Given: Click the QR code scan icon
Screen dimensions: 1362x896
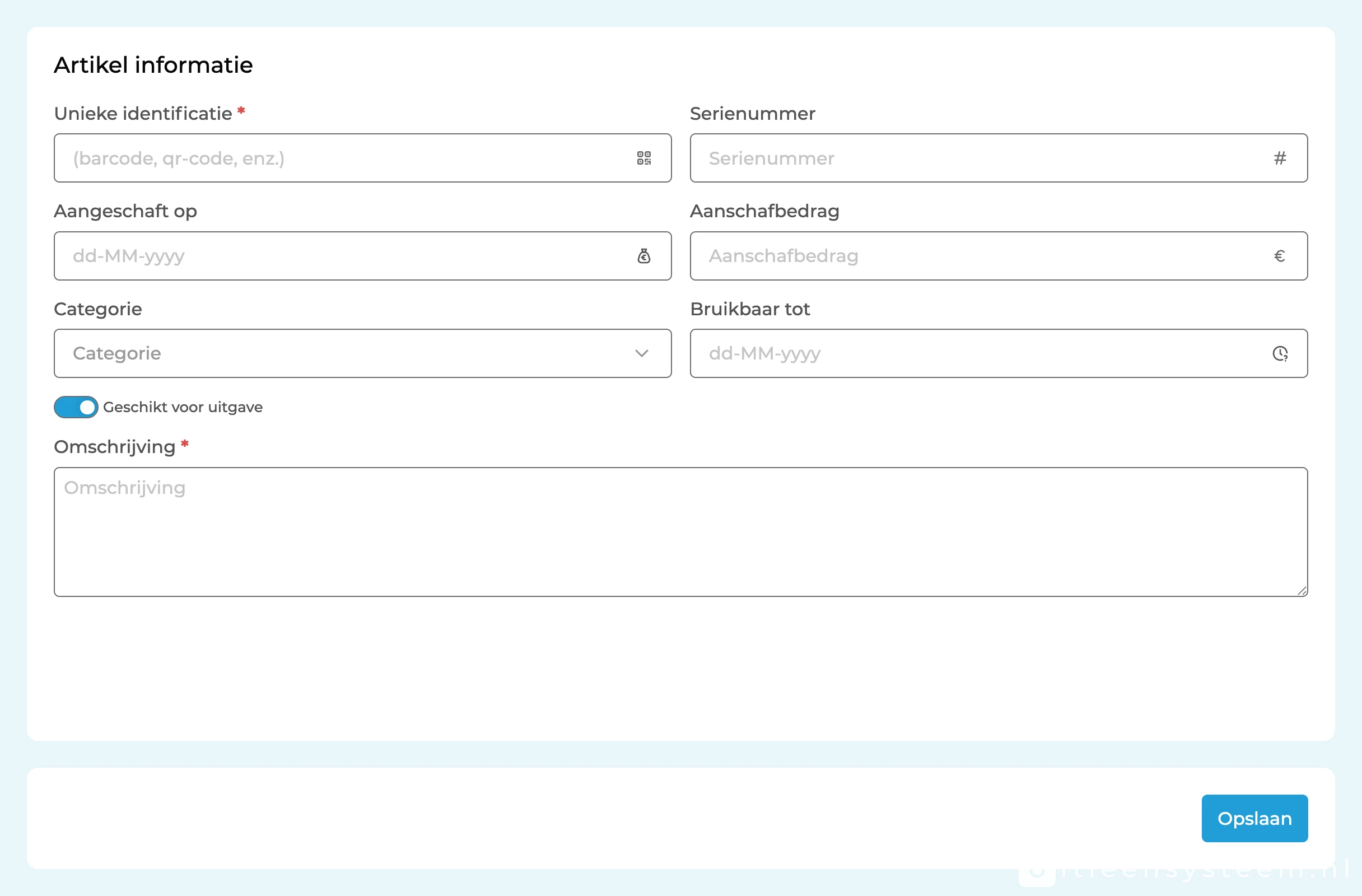Looking at the screenshot, I should [x=644, y=158].
